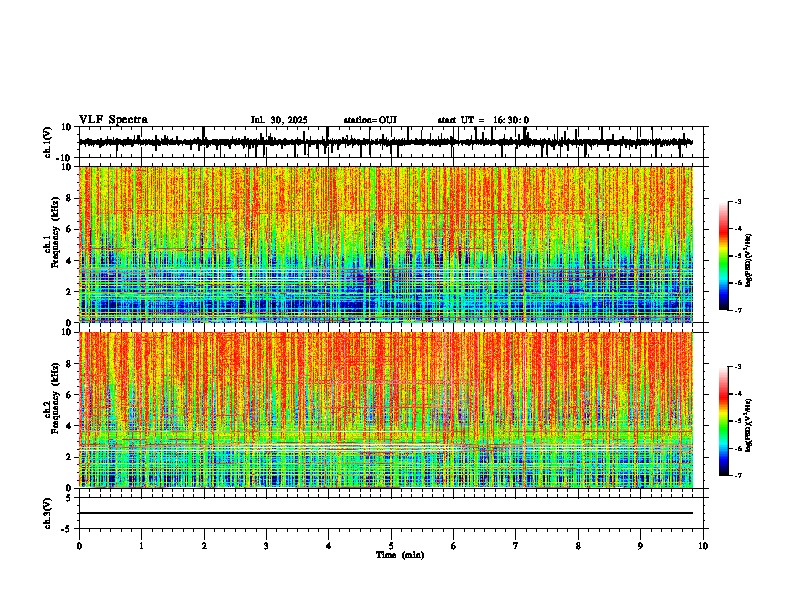Click the ch.2 spectrogram color scale bar
792x612 pixels.
click(x=724, y=421)
